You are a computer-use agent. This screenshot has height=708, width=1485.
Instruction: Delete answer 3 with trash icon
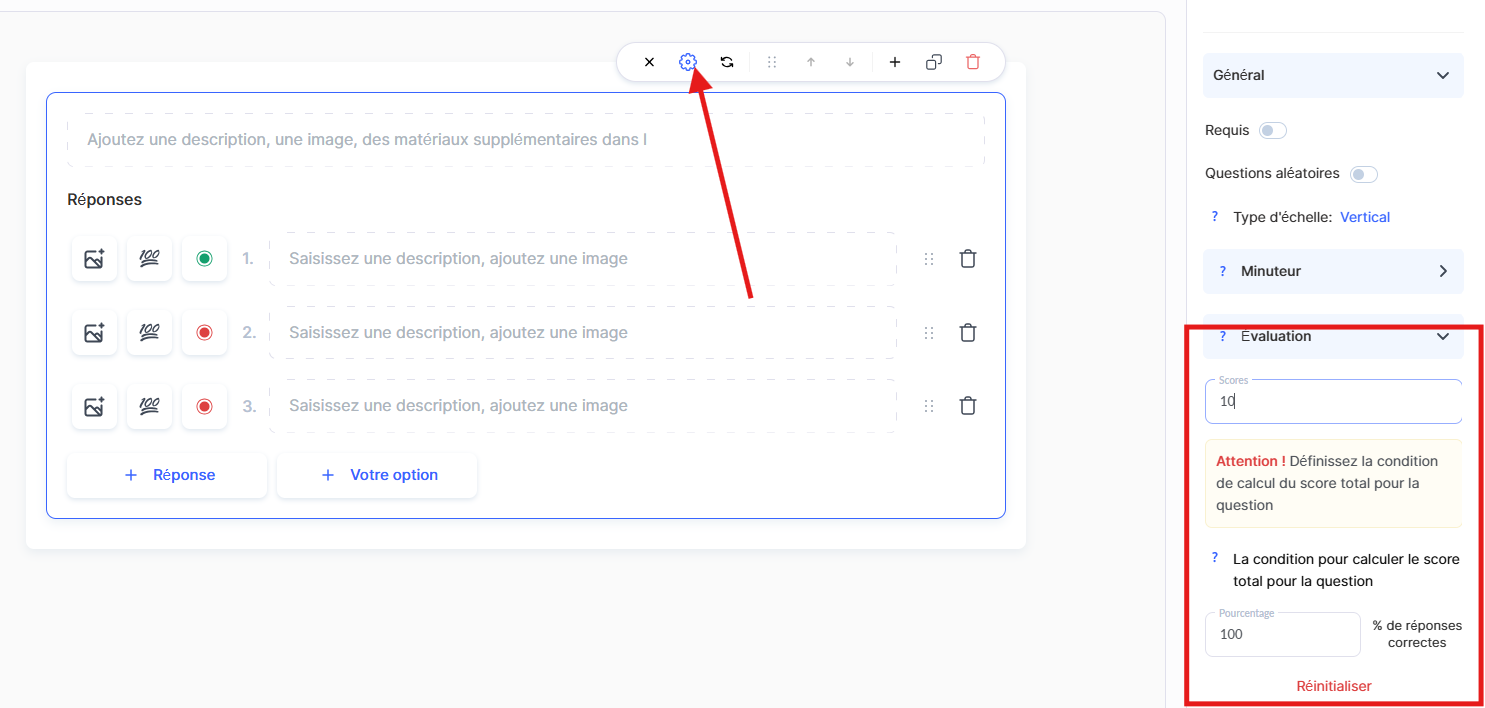click(968, 406)
